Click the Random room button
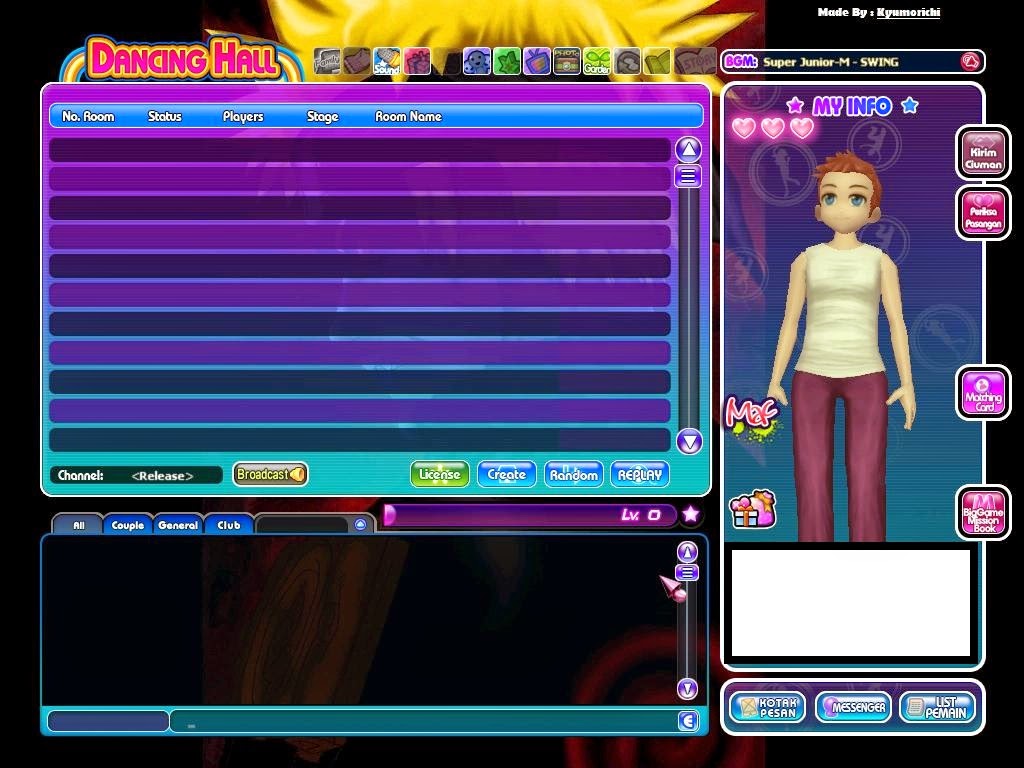This screenshot has height=768, width=1024. click(573, 475)
